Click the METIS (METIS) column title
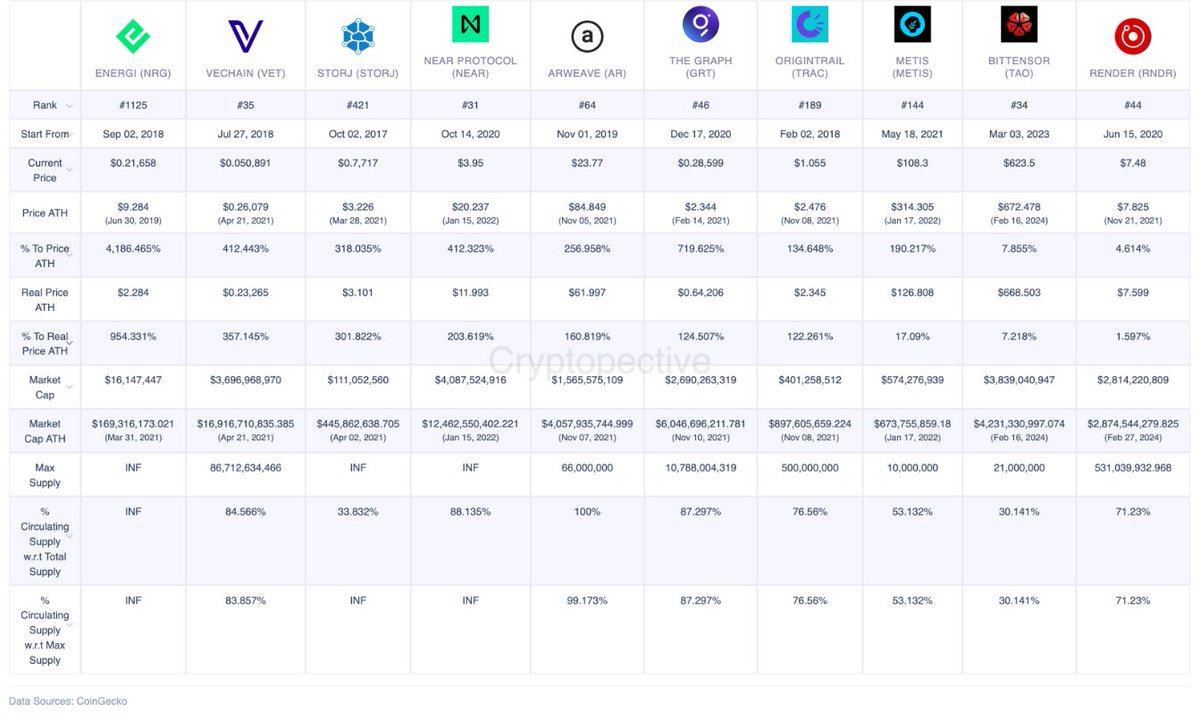1200x720 pixels. pyautogui.click(x=912, y=67)
